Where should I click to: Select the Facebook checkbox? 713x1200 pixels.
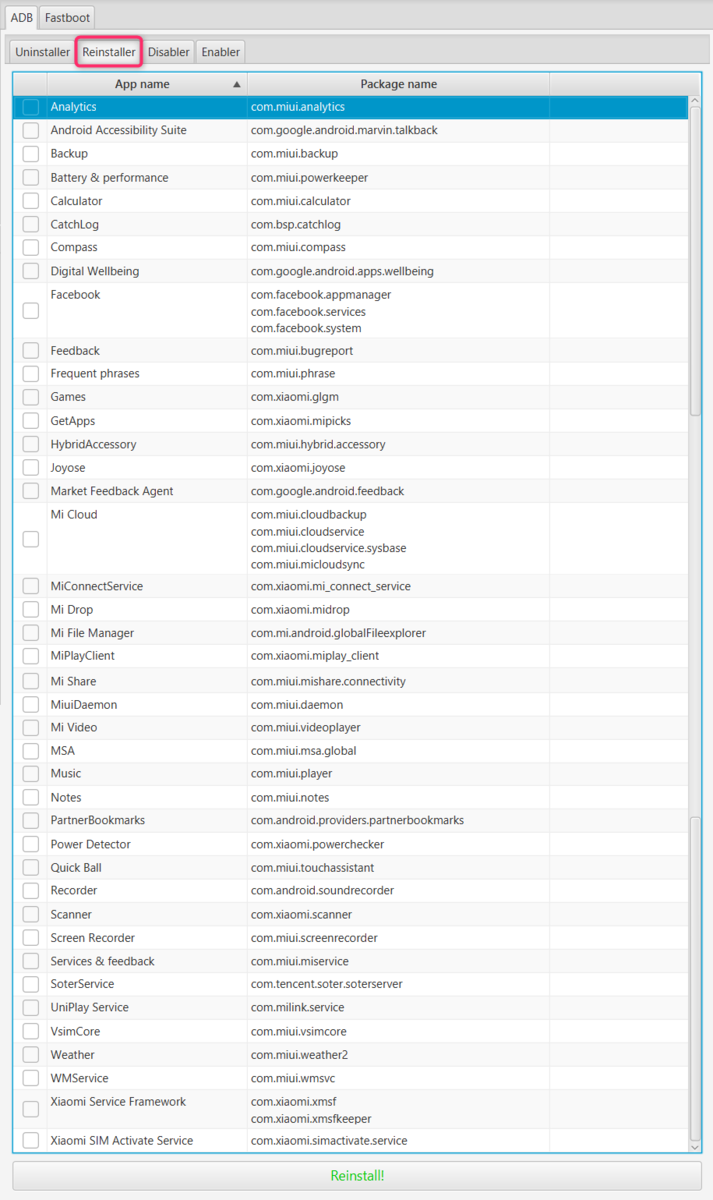pyautogui.click(x=31, y=311)
